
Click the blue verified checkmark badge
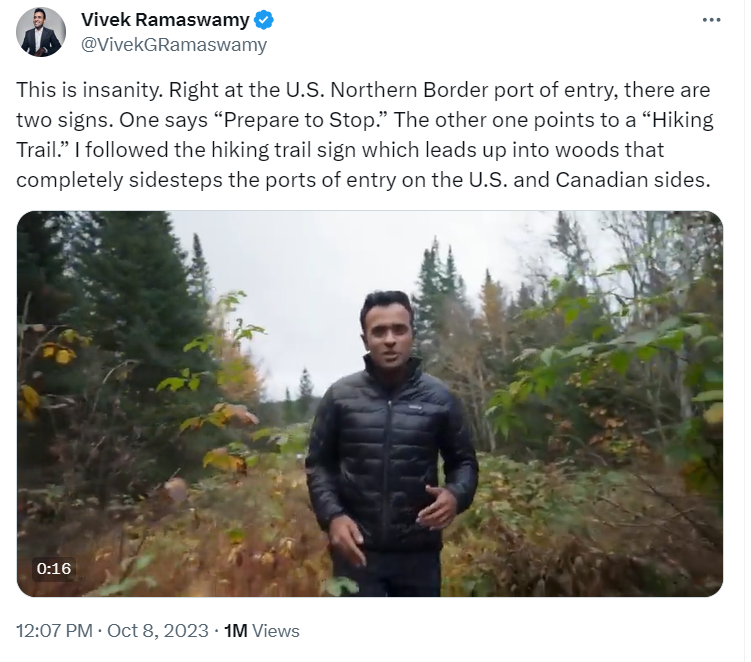click(x=265, y=21)
